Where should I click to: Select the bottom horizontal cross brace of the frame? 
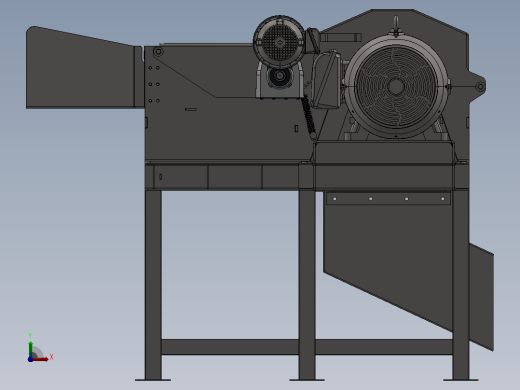307,347
